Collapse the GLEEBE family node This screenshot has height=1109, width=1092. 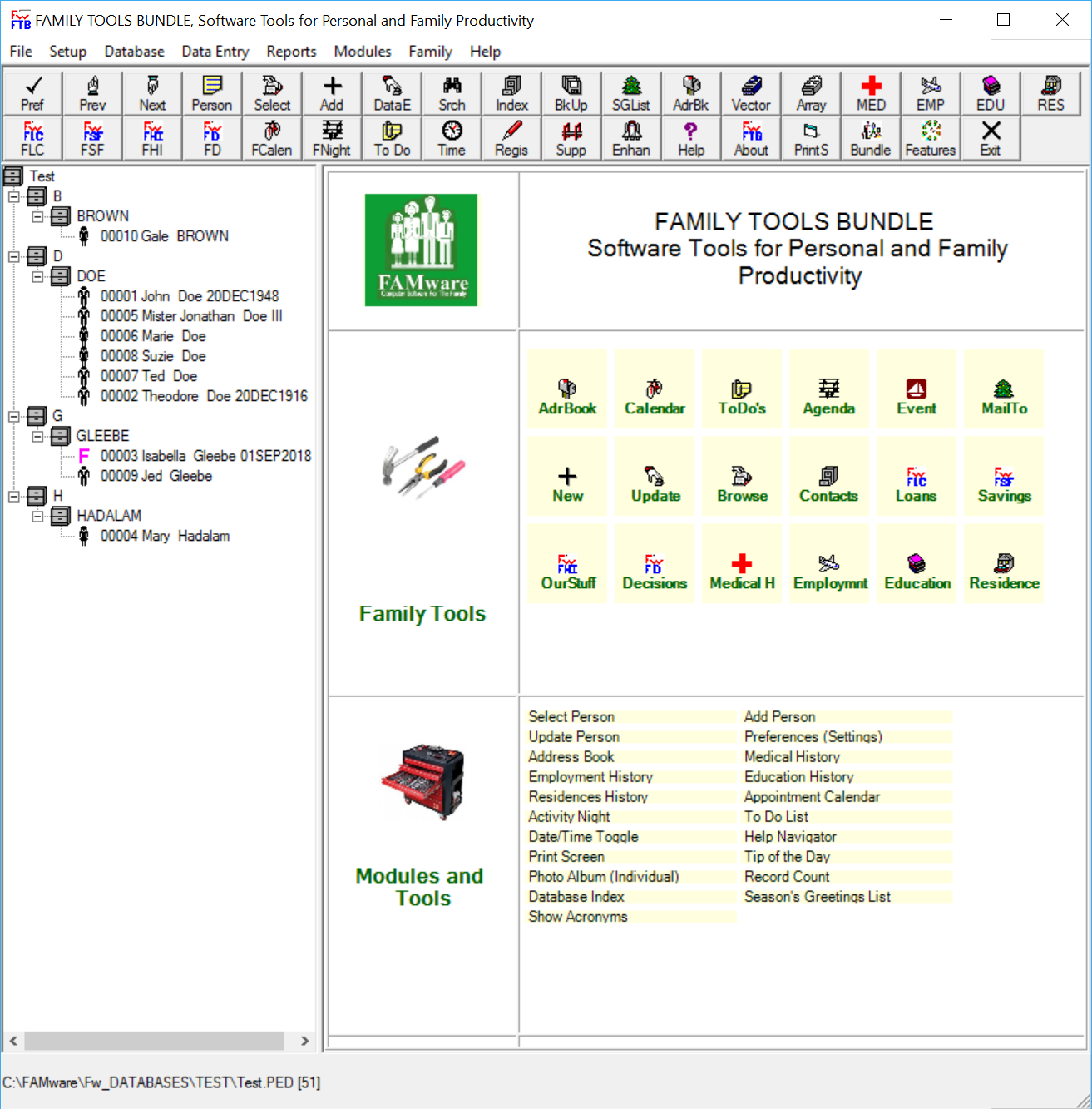click(x=37, y=436)
